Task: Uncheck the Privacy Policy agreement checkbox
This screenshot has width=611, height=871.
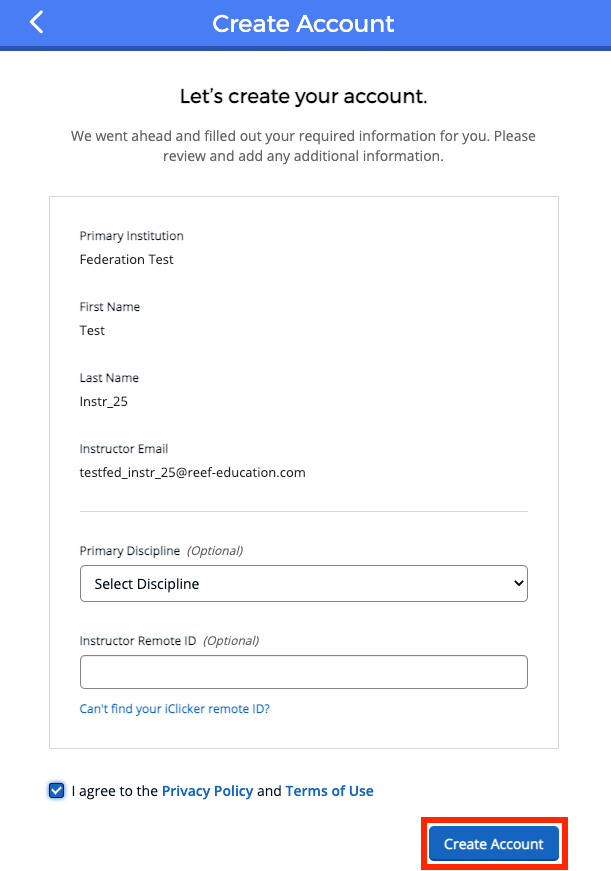Action: (56, 790)
